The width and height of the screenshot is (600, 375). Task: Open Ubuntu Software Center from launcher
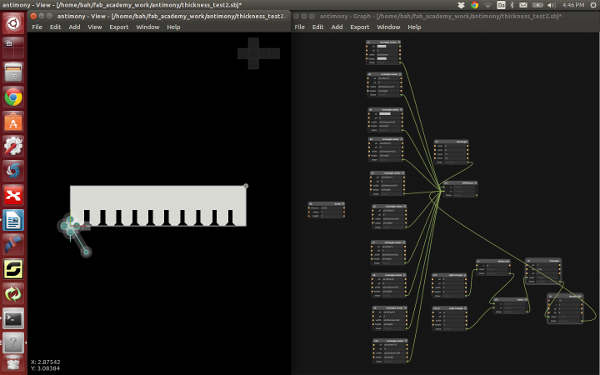click(x=13, y=122)
